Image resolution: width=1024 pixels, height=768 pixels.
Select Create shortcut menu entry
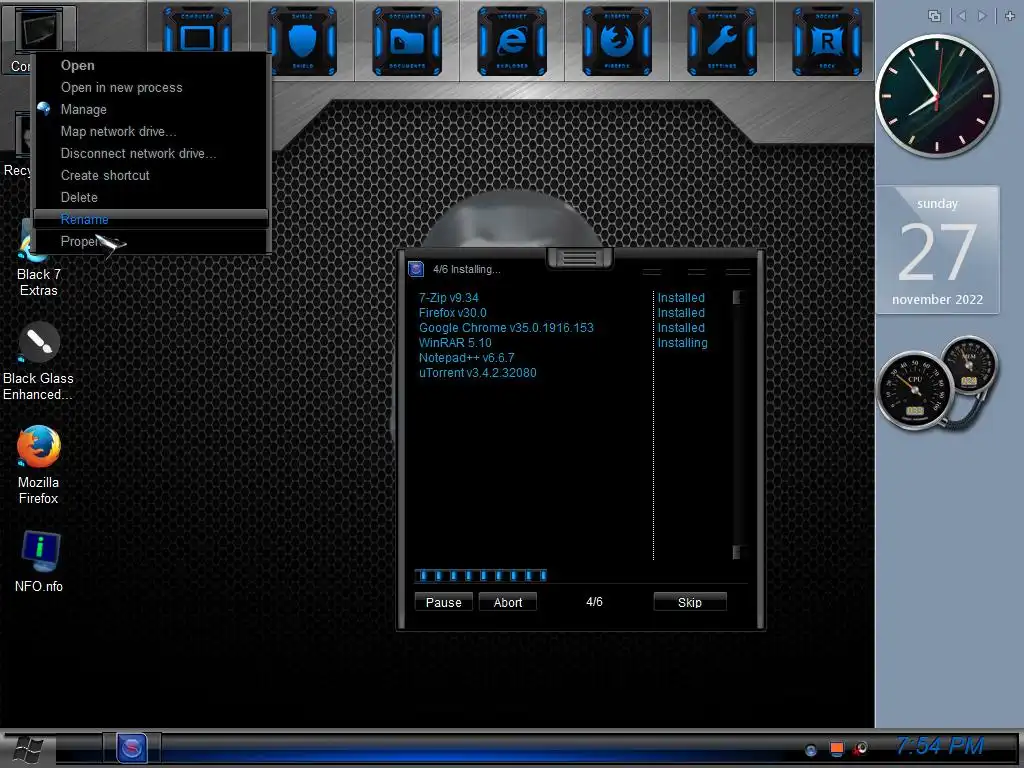click(x=151, y=175)
